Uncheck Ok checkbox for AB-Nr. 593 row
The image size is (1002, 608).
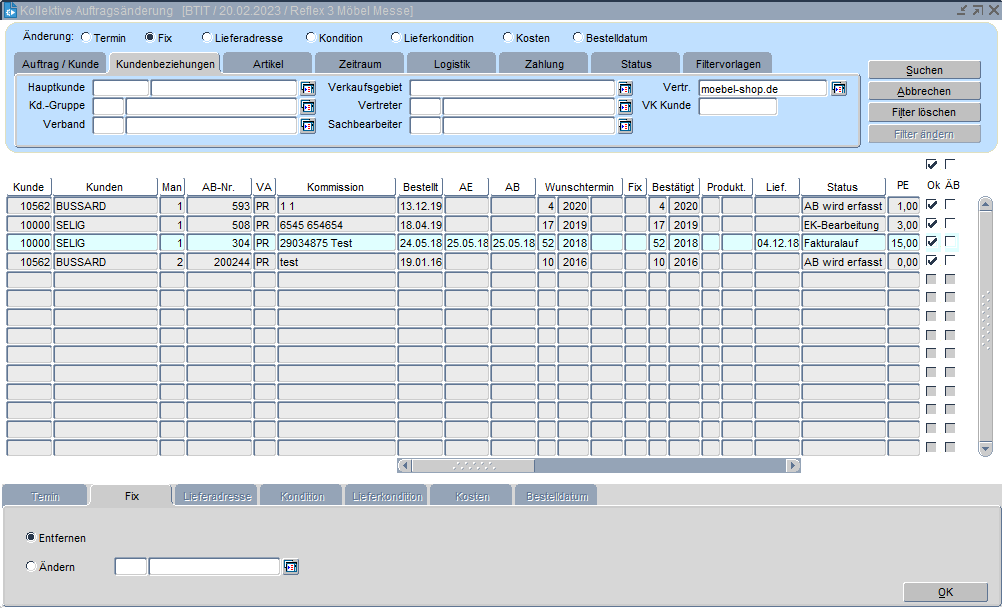932,205
